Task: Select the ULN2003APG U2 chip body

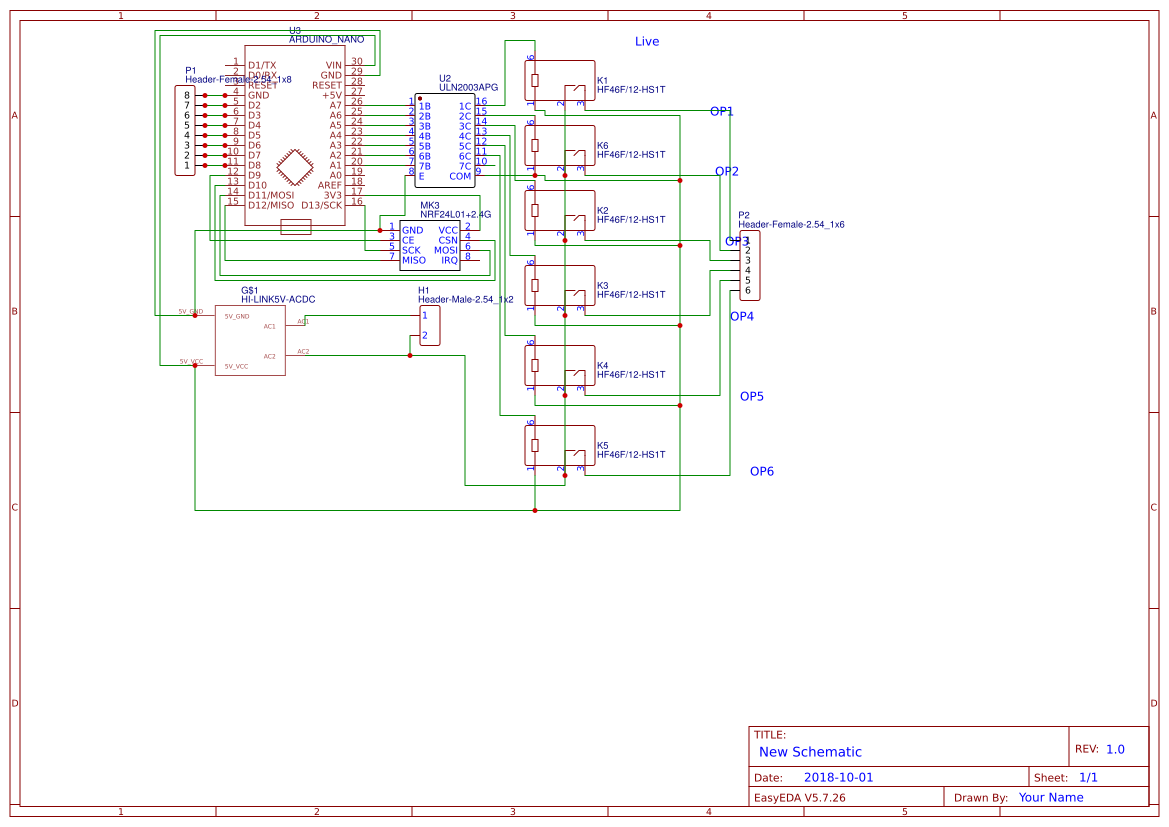Action: pyautogui.click(x=445, y=140)
